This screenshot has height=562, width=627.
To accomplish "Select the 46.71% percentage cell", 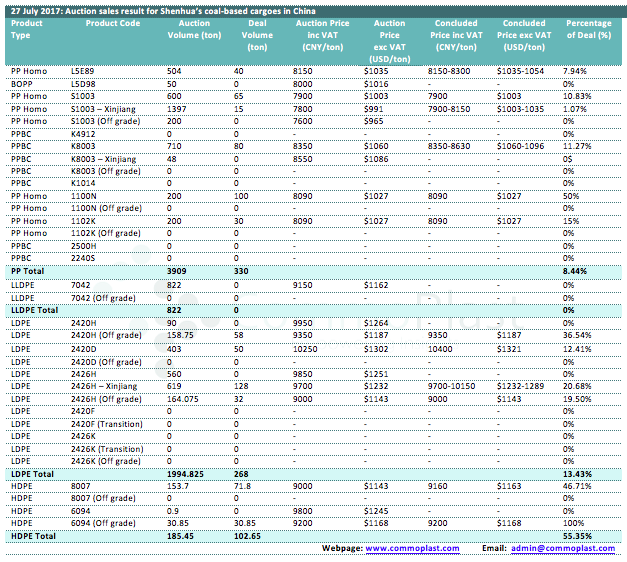I will pyautogui.click(x=577, y=485).
